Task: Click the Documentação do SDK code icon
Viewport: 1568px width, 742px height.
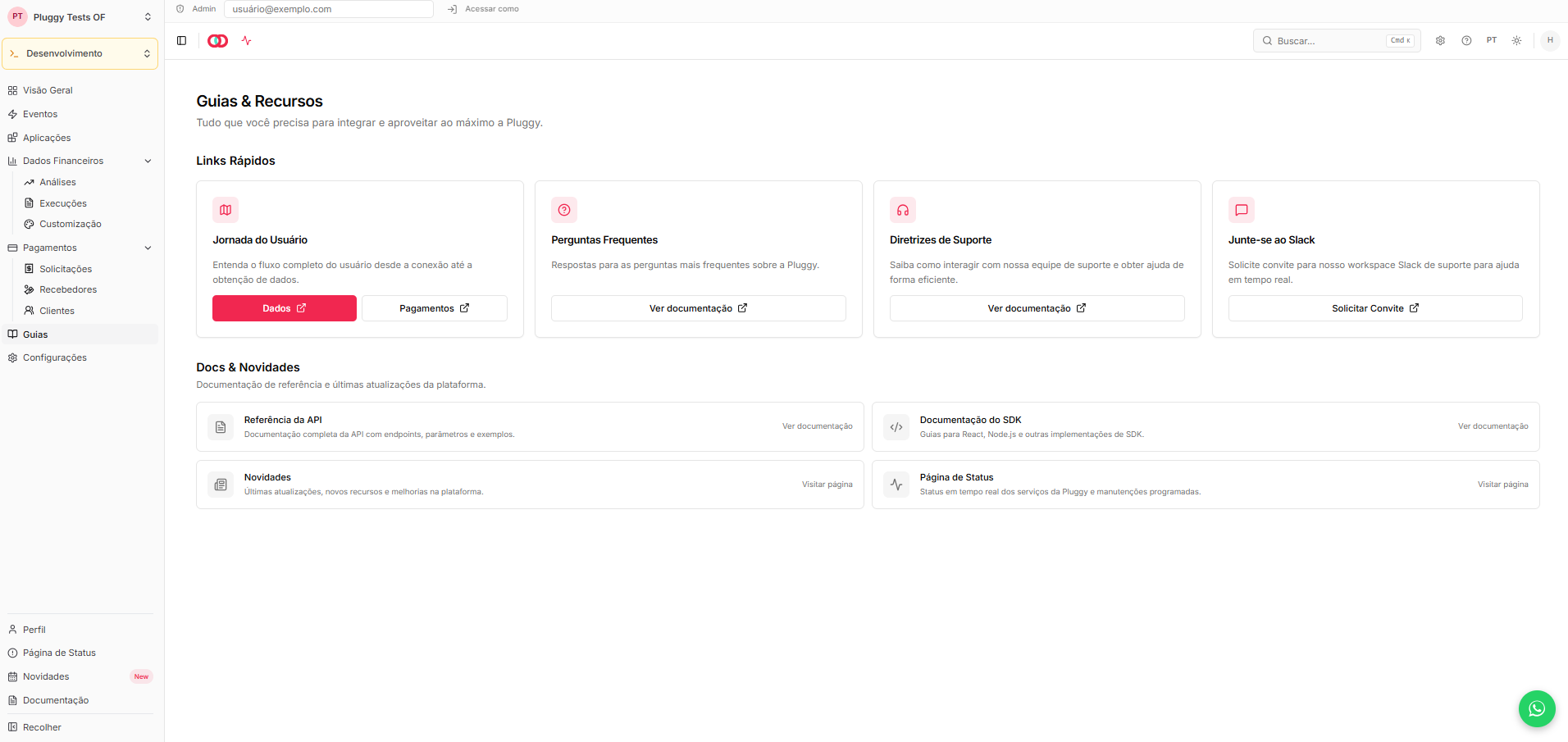Action: 896,427
